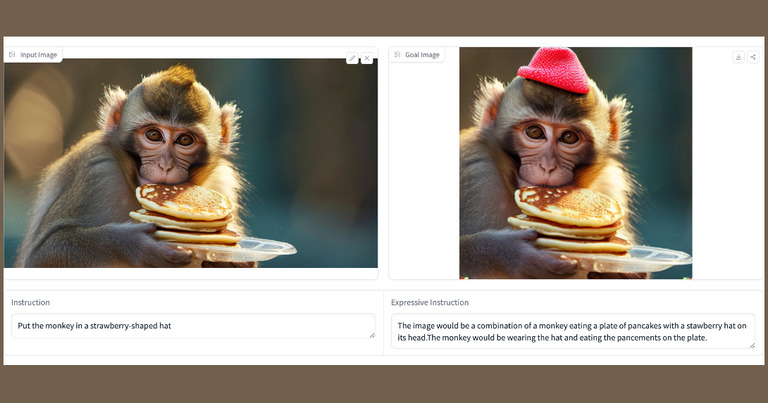The width and height of the screenshot is (768, 403).
Task: Download the goal image
Action: [739, 57]
